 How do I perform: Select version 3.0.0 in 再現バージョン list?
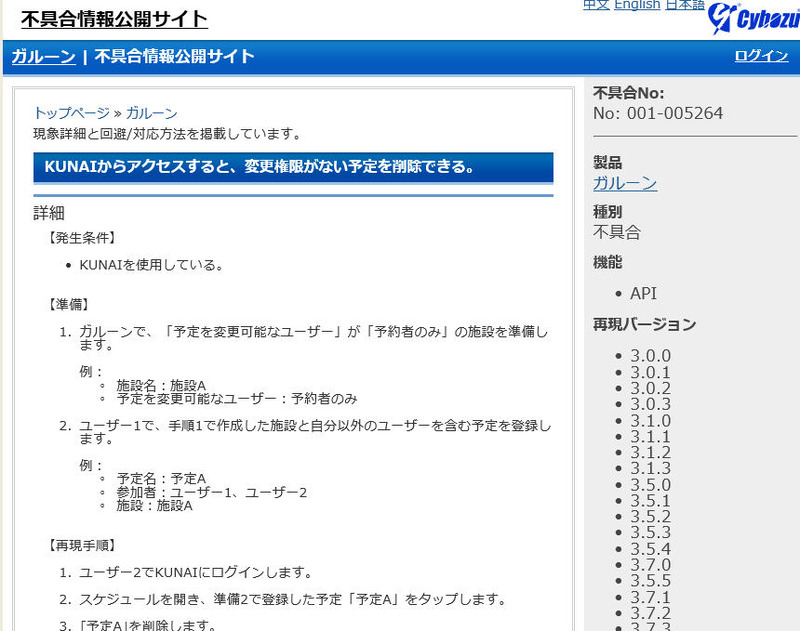pyautogui.click(x=650, y=356)
